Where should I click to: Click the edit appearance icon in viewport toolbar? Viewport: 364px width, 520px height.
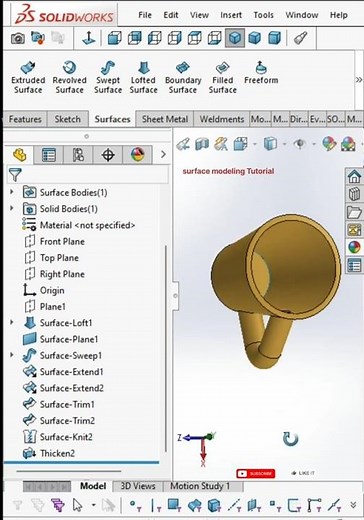click(x=329, y=144)
